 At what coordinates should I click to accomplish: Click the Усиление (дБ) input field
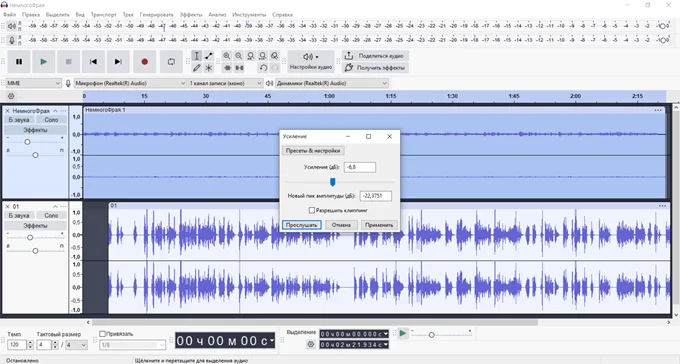pyautogui.click(x=360, y=167)
